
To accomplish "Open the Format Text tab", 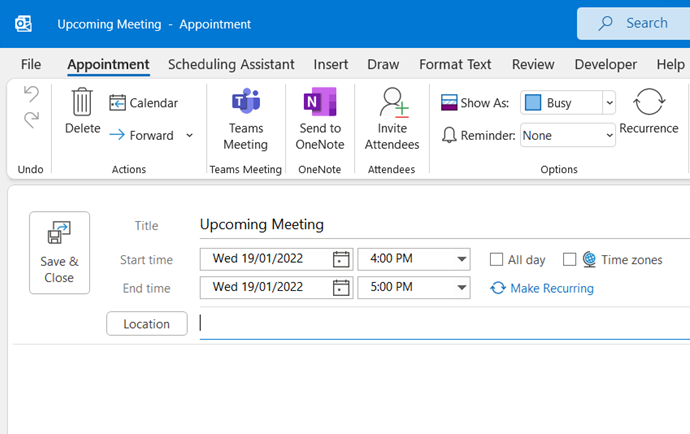I will [455, 64].
